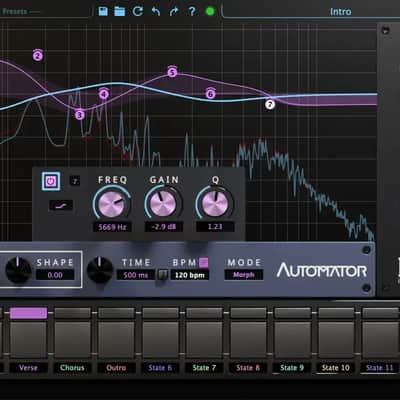
Task: Click the State 10 name label
Action: (336, 368)
